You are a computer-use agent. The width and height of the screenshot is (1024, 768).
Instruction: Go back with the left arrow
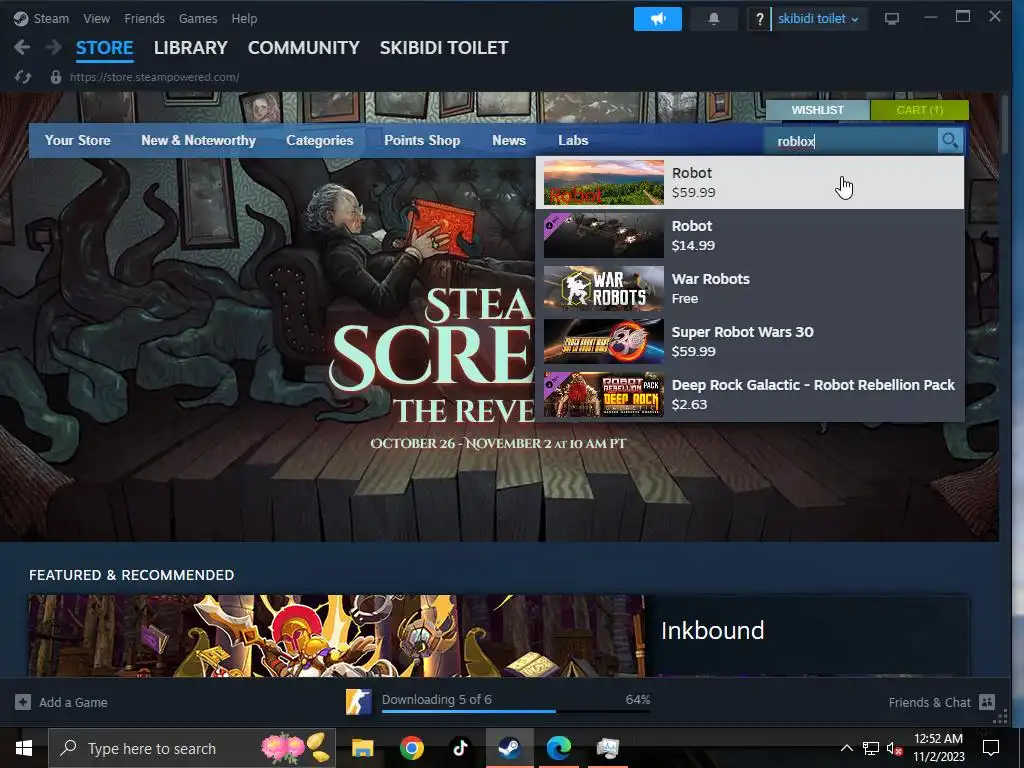[x=22, y=47]
